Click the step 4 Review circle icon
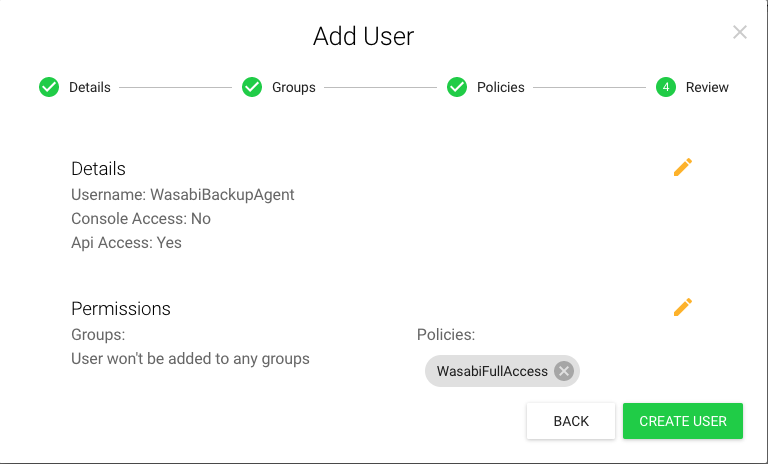768x464 pixels. pyautogui.click(x=666, y=87)
